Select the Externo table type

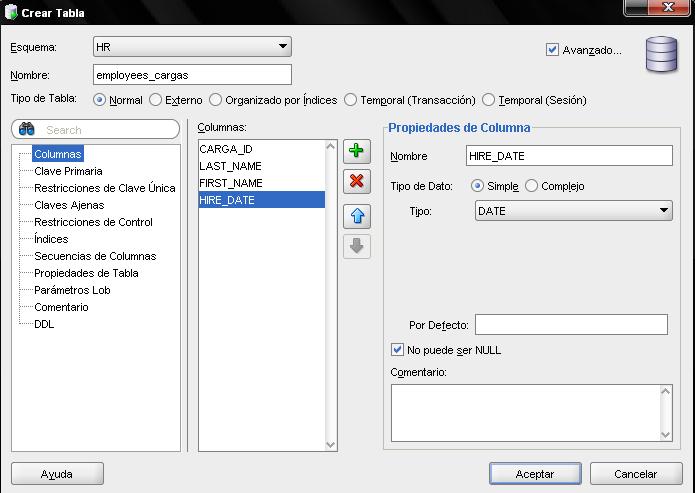click(x=155, y=100)
